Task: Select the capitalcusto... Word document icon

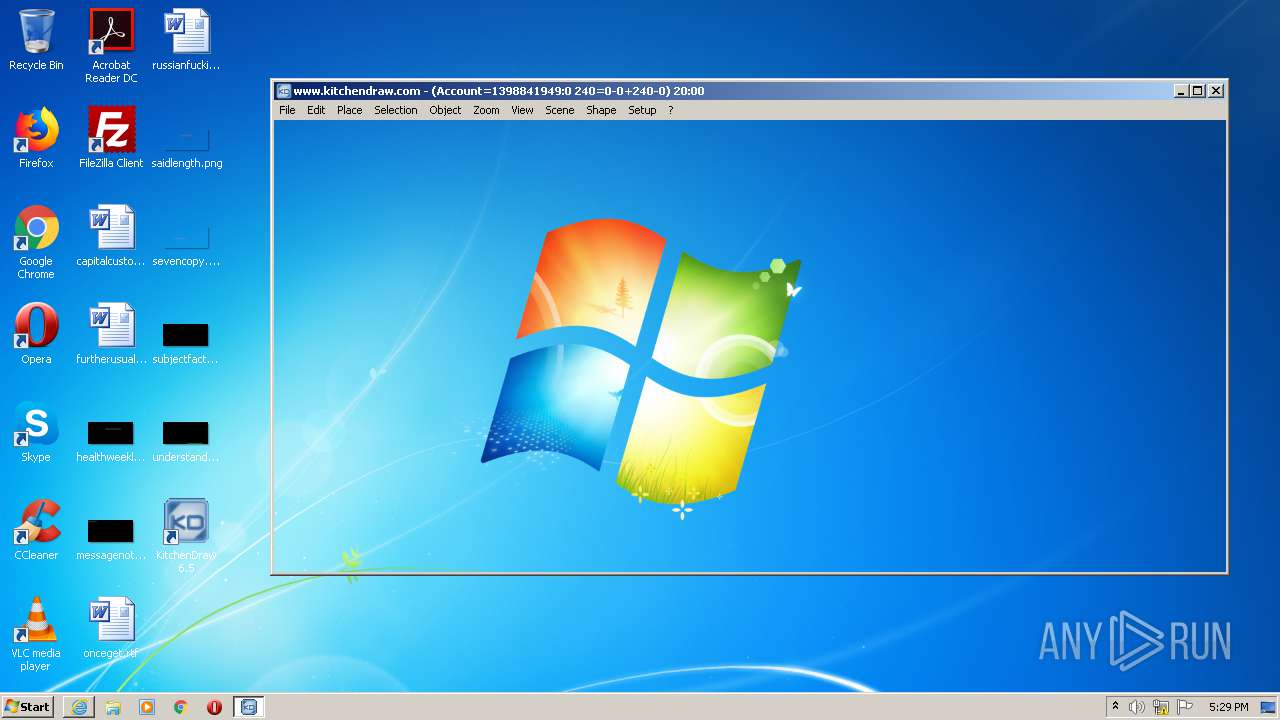Action: (111, 236)
